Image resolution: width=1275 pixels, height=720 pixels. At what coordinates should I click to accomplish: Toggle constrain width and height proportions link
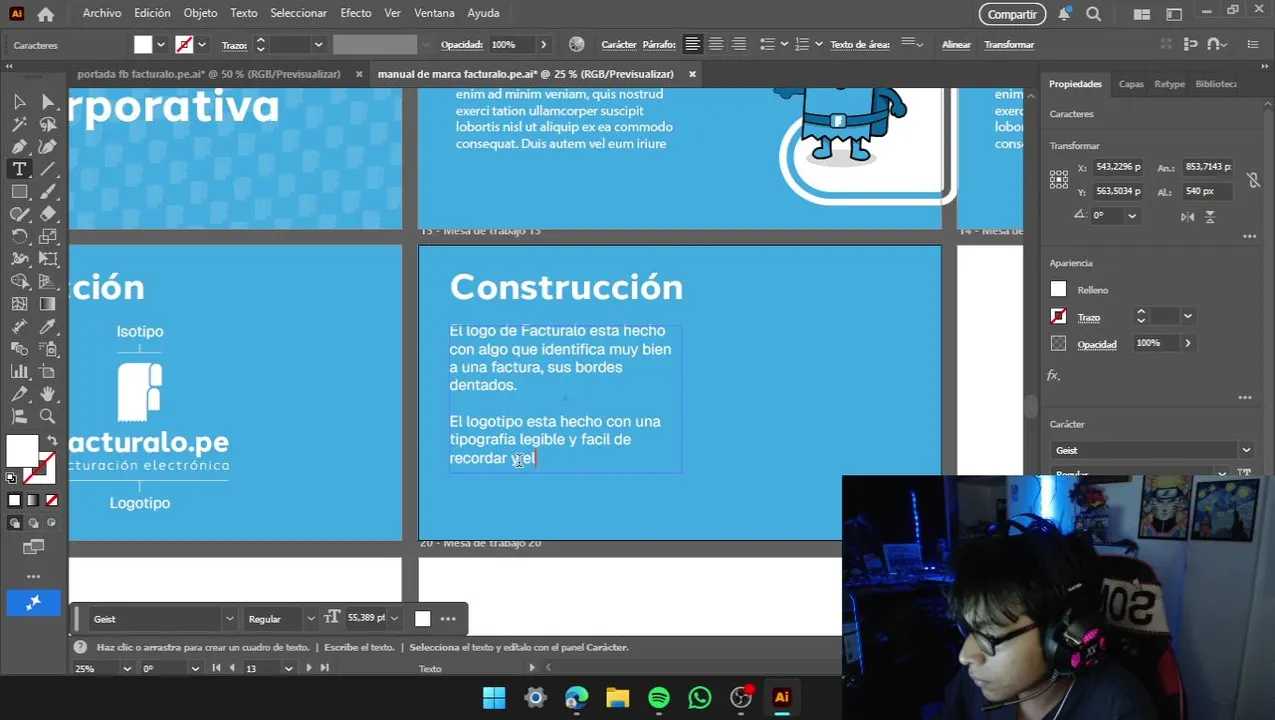(1252, 180)
